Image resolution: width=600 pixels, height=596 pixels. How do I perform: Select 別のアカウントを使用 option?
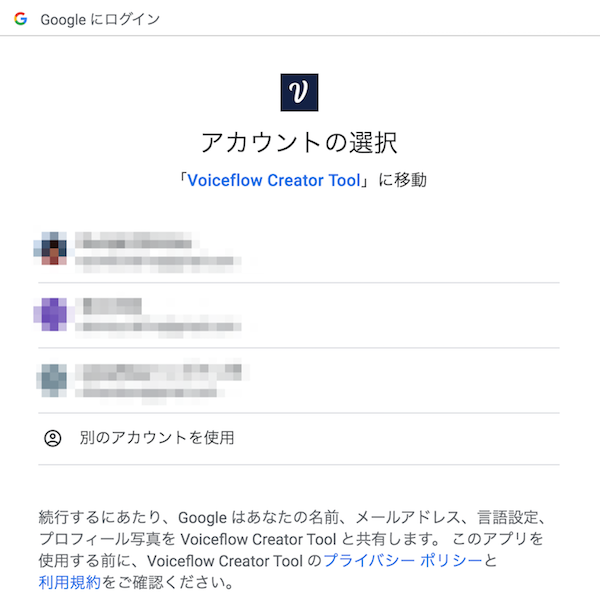[x=298, y=438]
